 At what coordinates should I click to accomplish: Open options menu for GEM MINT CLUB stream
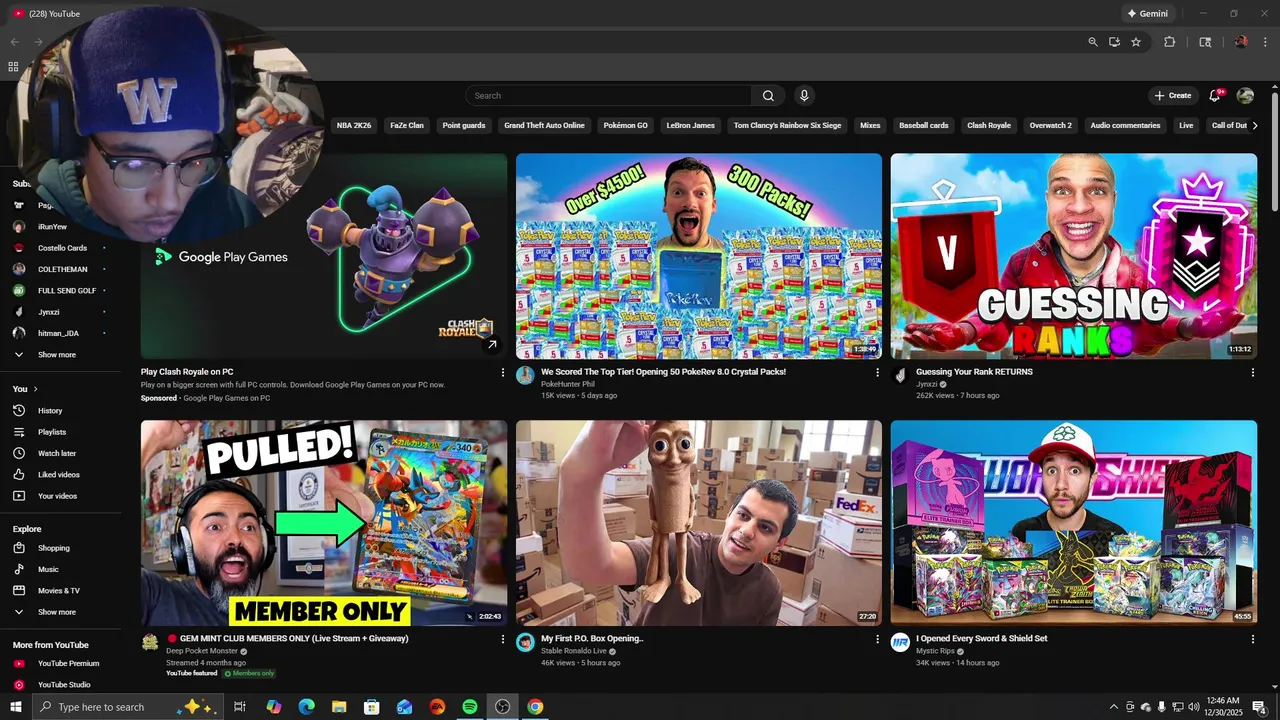[503, 639]
